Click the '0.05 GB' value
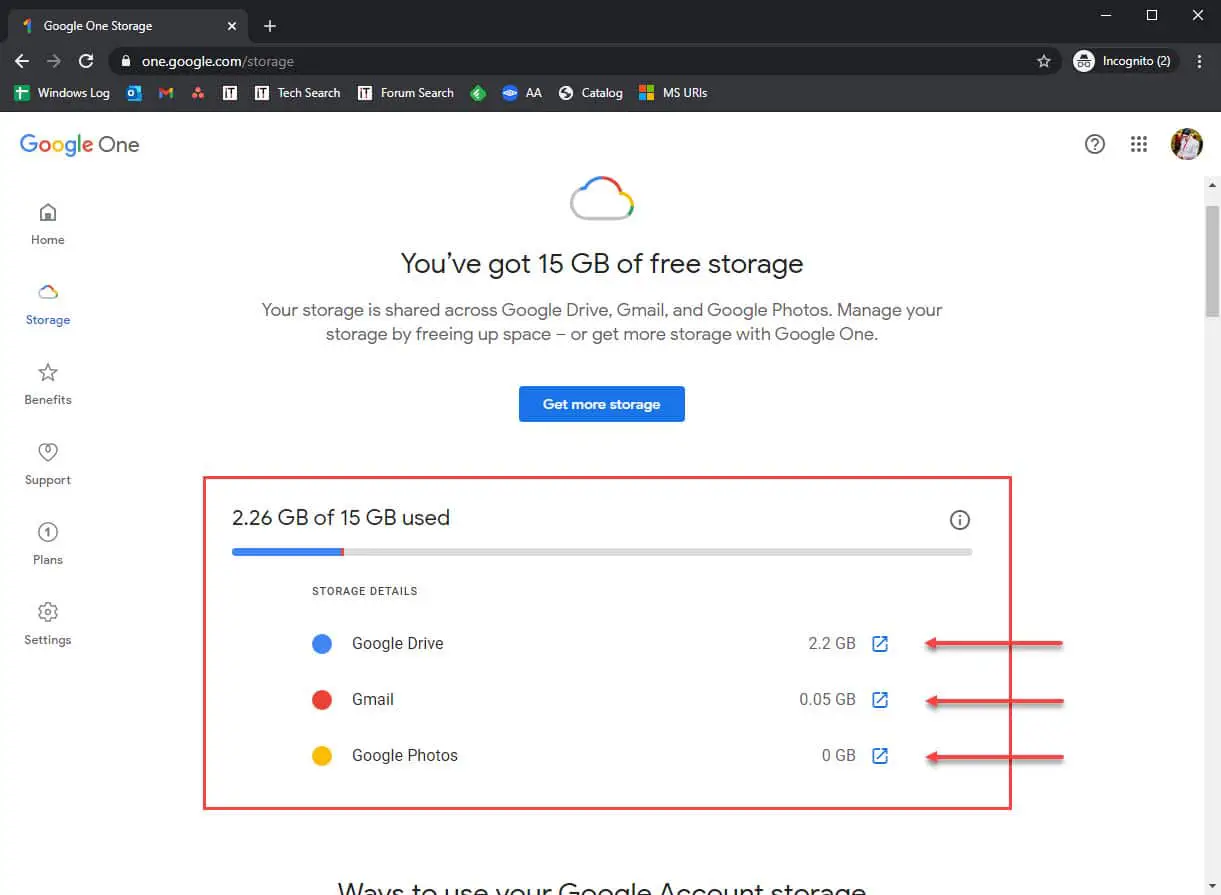The image size is (1221, 895). click(827, 700)
